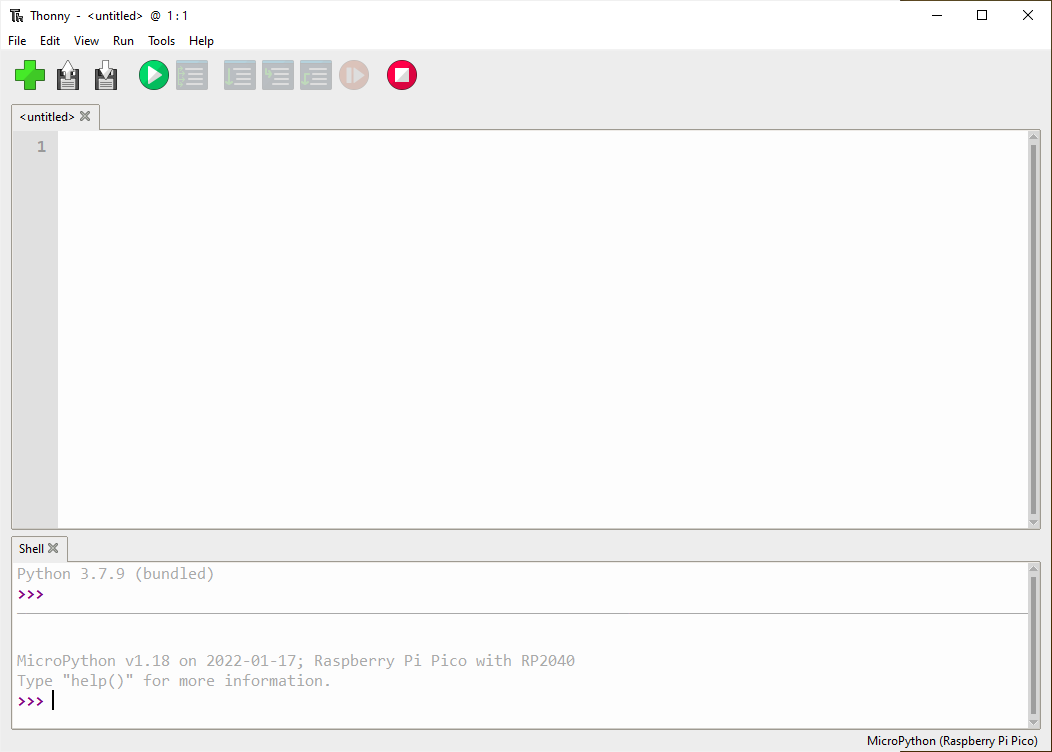1052x752 pixels.
Task: Close the Shell panel tab
Action: pos(53,548)
